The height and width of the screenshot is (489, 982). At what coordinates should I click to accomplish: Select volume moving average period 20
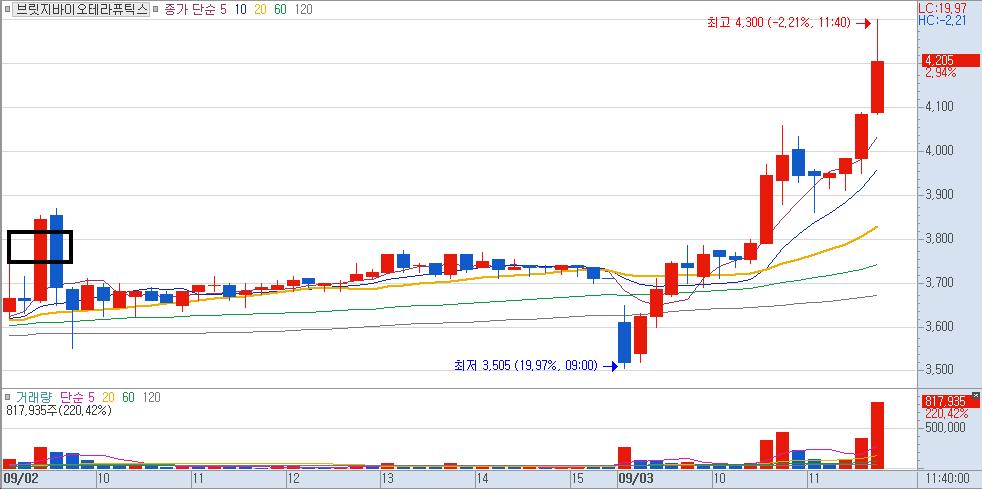[109, 398]
